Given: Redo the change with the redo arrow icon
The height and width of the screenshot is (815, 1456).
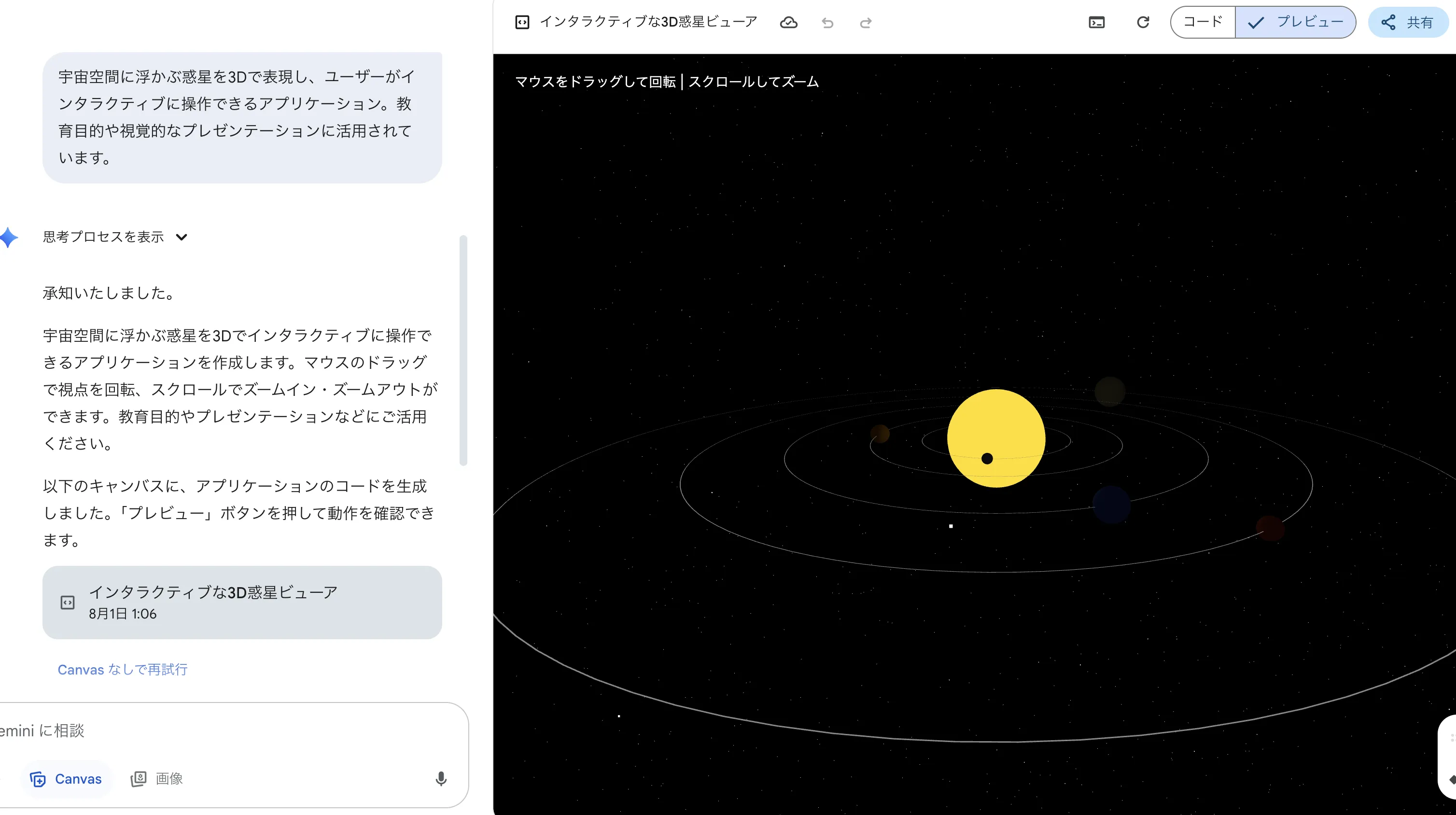Looking at the screenshot, I should pos(866,23).
